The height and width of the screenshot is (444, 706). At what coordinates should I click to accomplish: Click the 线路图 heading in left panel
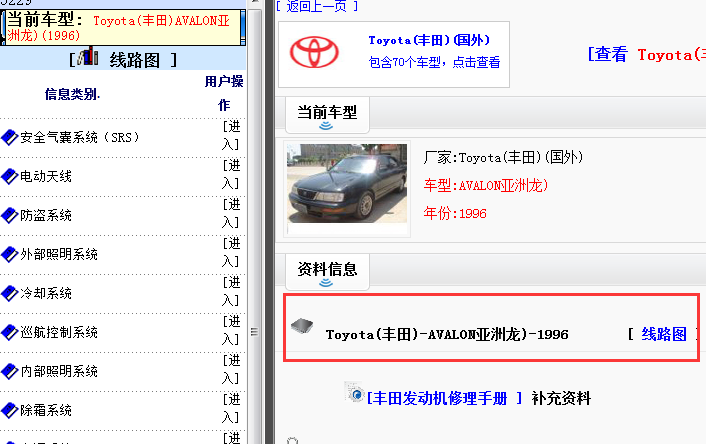tap(135, 60)
